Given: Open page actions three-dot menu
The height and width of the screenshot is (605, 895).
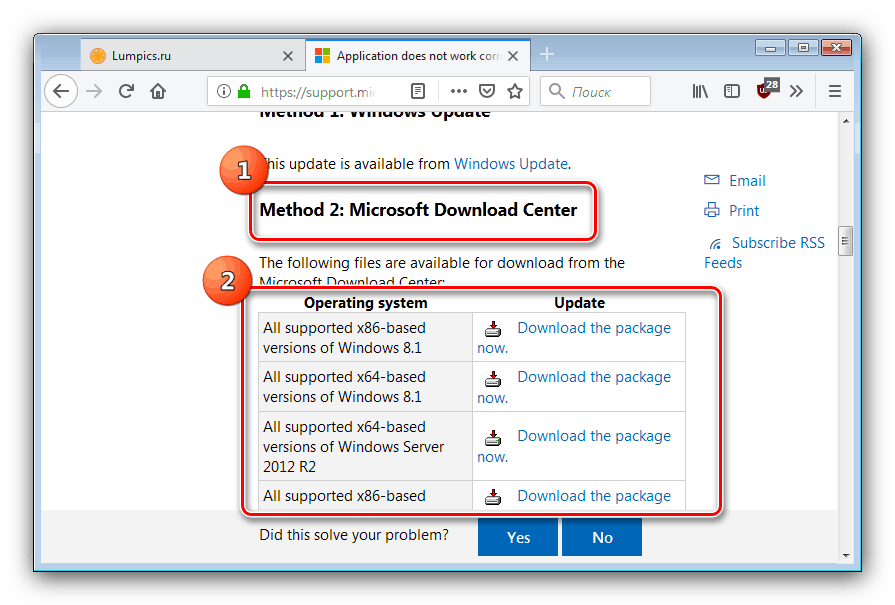Looking at the screenshot, I should coord(458,91).
